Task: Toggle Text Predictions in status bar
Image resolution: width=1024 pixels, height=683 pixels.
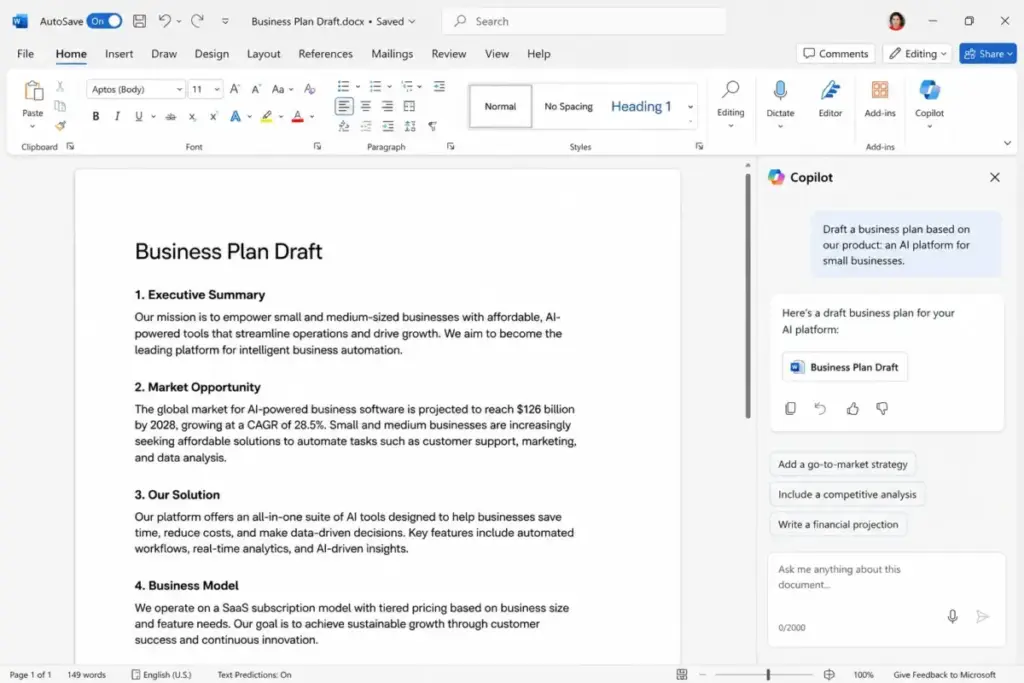Action: click(254, 675)
